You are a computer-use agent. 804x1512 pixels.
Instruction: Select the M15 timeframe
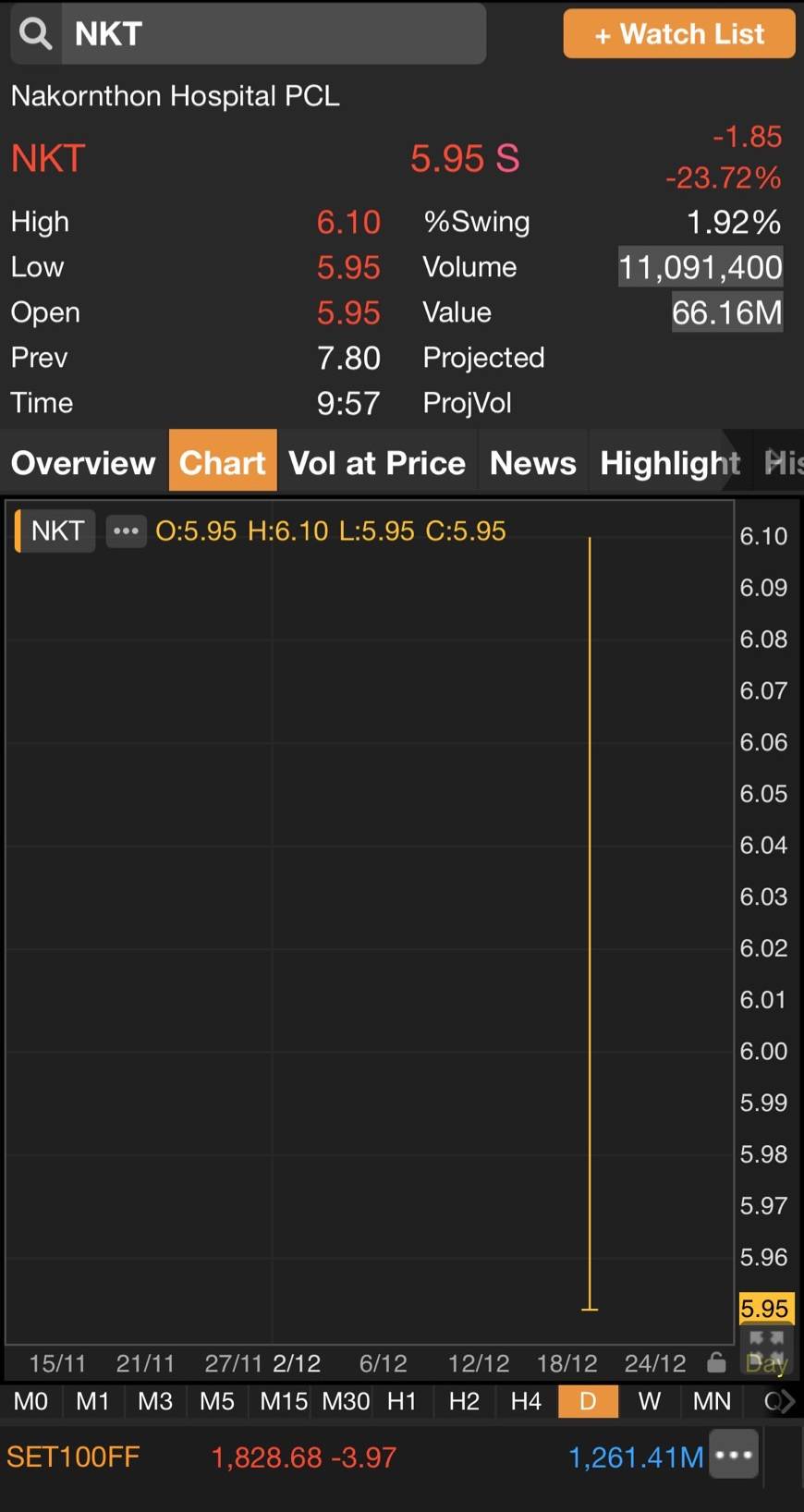[x=283, y=1401]
